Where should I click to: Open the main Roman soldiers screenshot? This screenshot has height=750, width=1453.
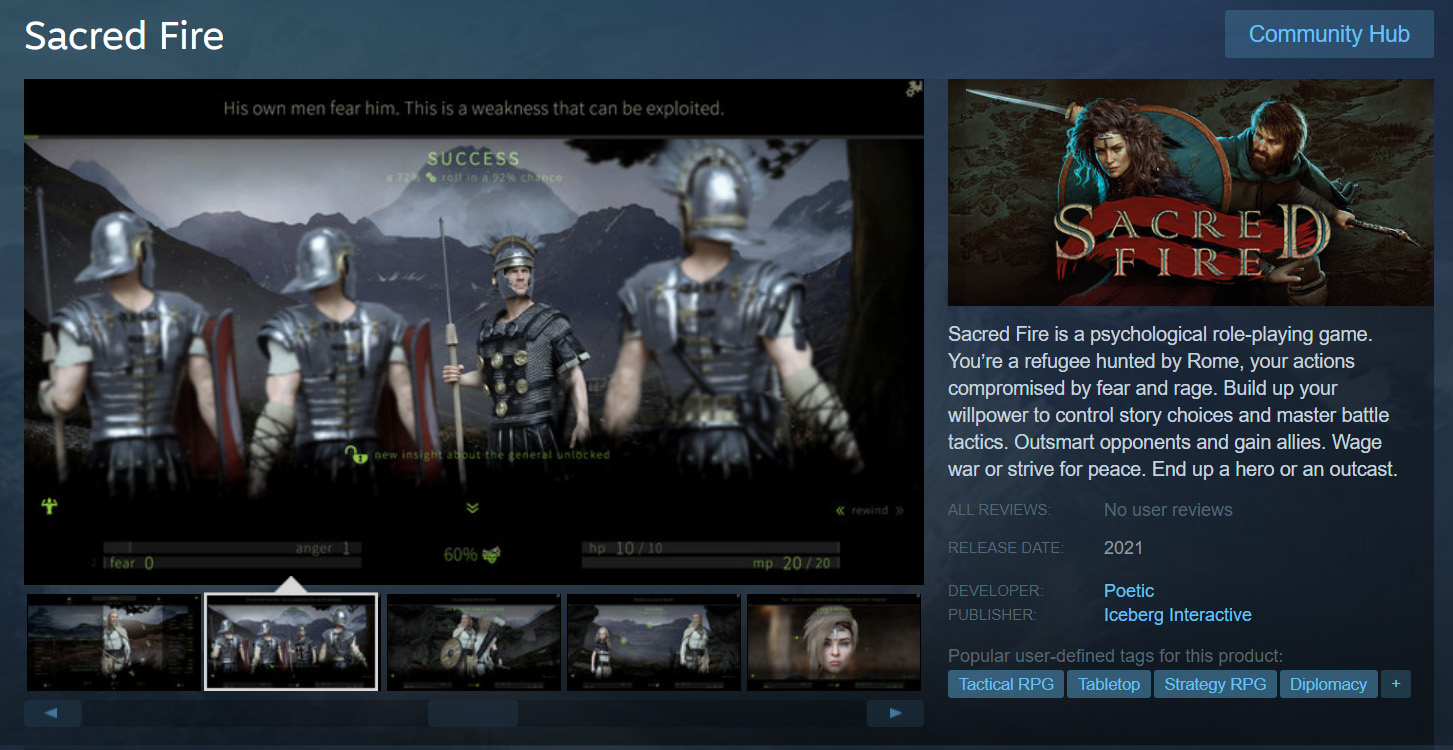click(474, 332)
